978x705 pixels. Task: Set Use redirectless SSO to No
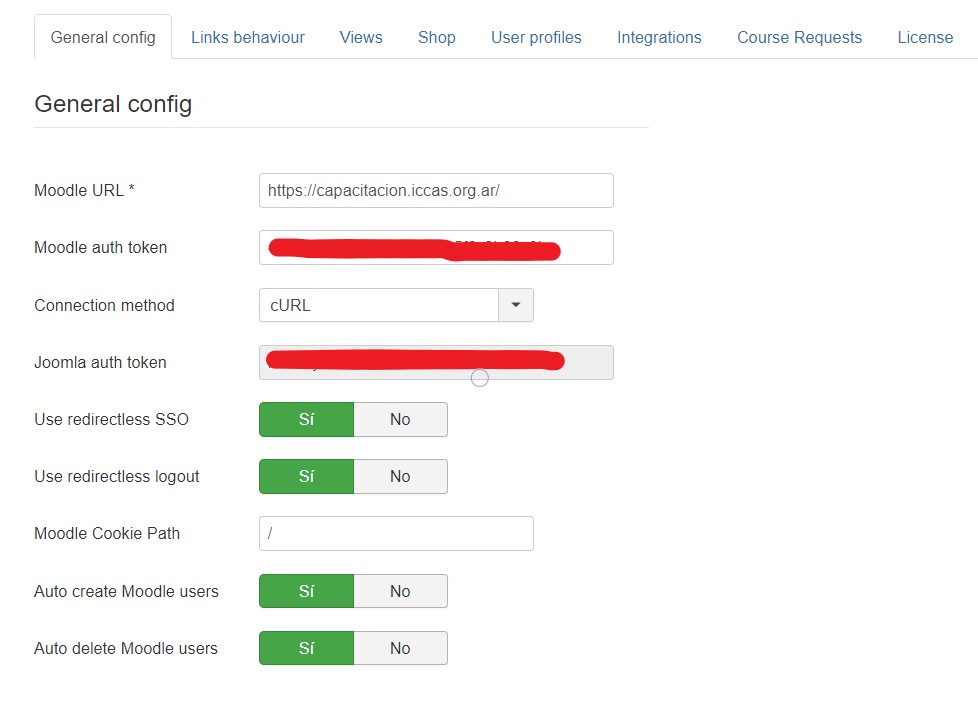click(x=400, y=419)
